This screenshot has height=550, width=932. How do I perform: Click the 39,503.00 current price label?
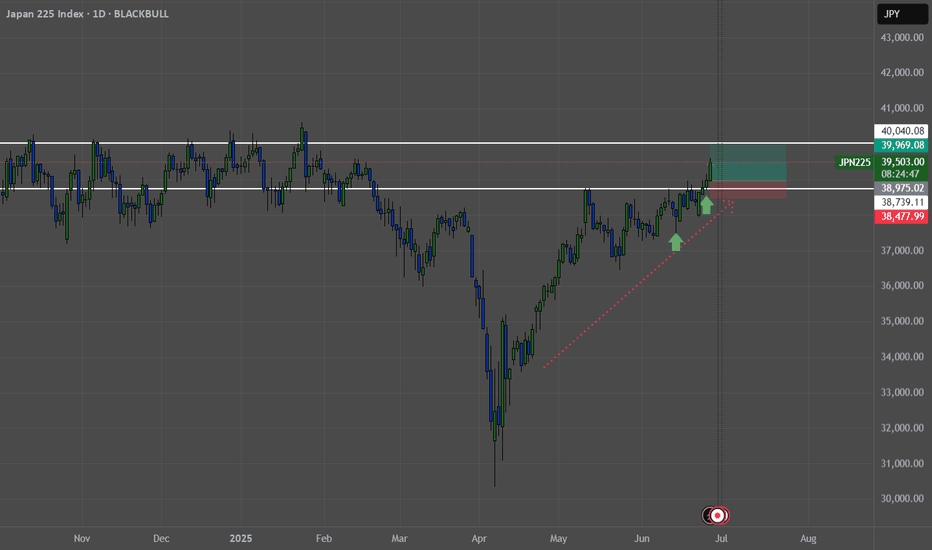(901, 162)
